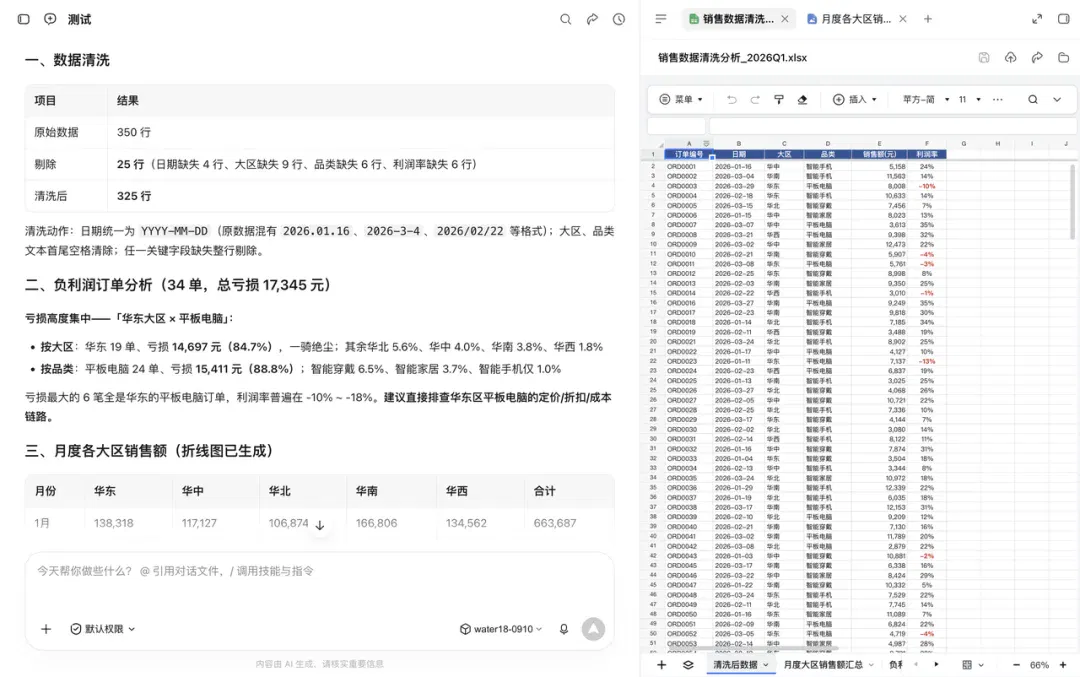Open the 默认权限 permissions dropdown
Viewport: 1080px width, 677px height.
pos(103,629)
